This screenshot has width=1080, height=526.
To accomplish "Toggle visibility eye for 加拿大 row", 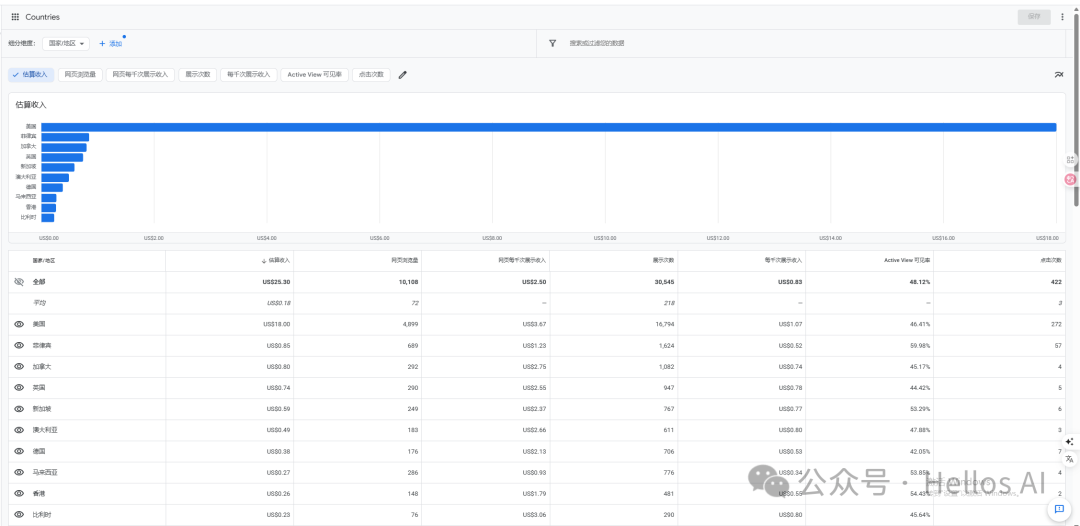I will (x=19, y=366).
